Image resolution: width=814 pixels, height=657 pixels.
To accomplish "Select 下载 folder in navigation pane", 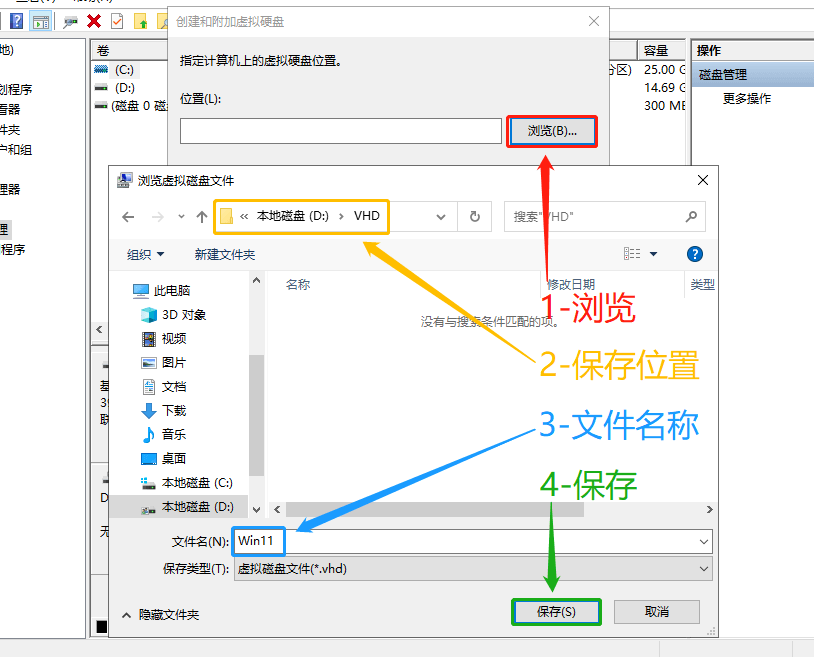I will pos(174,410).
